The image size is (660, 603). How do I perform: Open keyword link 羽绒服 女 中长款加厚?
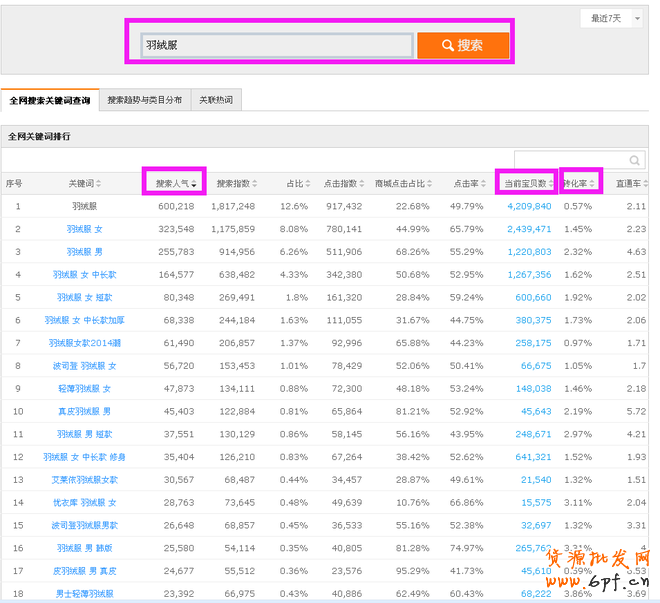(x=85, y=320)
